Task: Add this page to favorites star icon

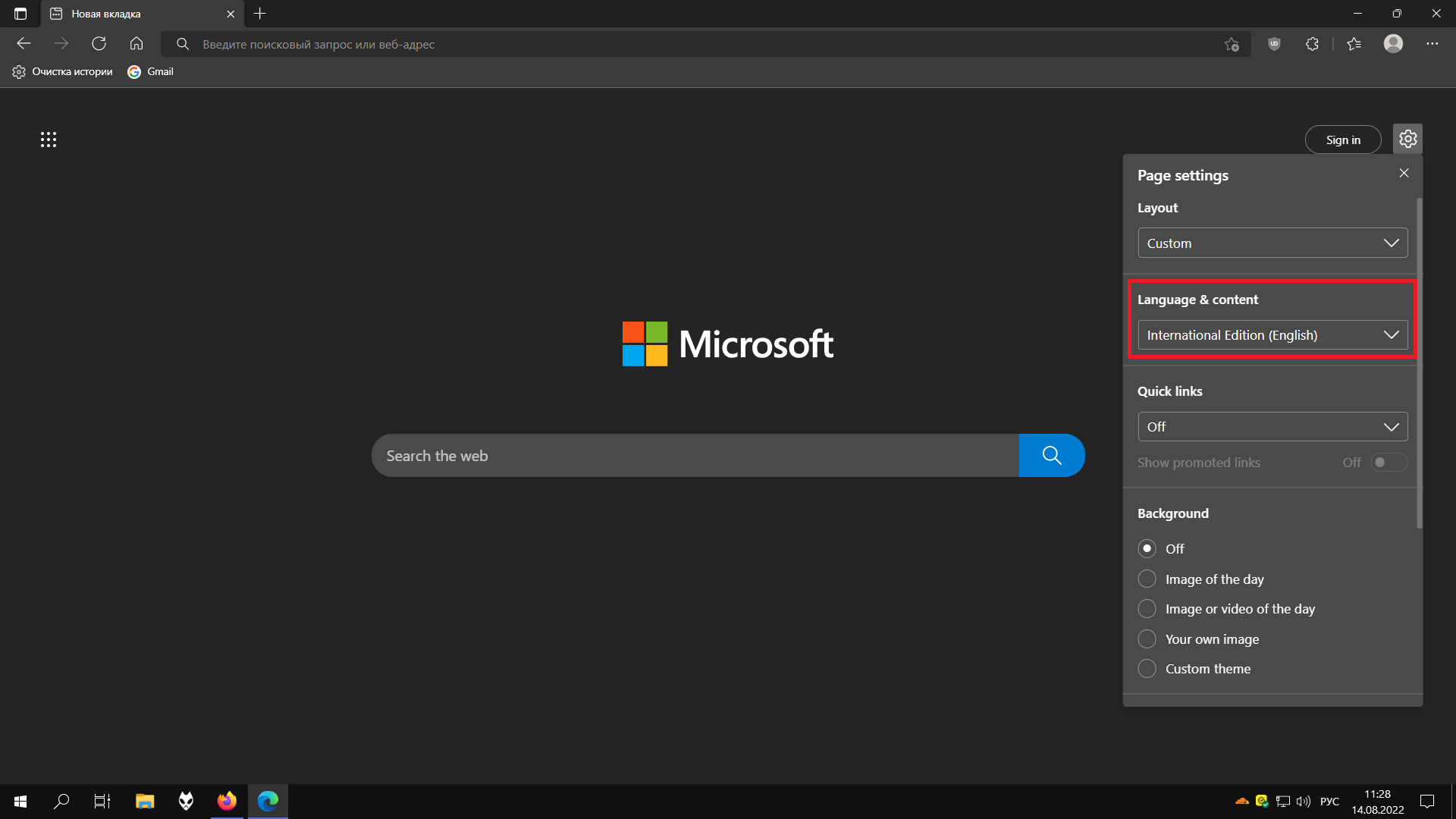Action: pos(1232,44)
